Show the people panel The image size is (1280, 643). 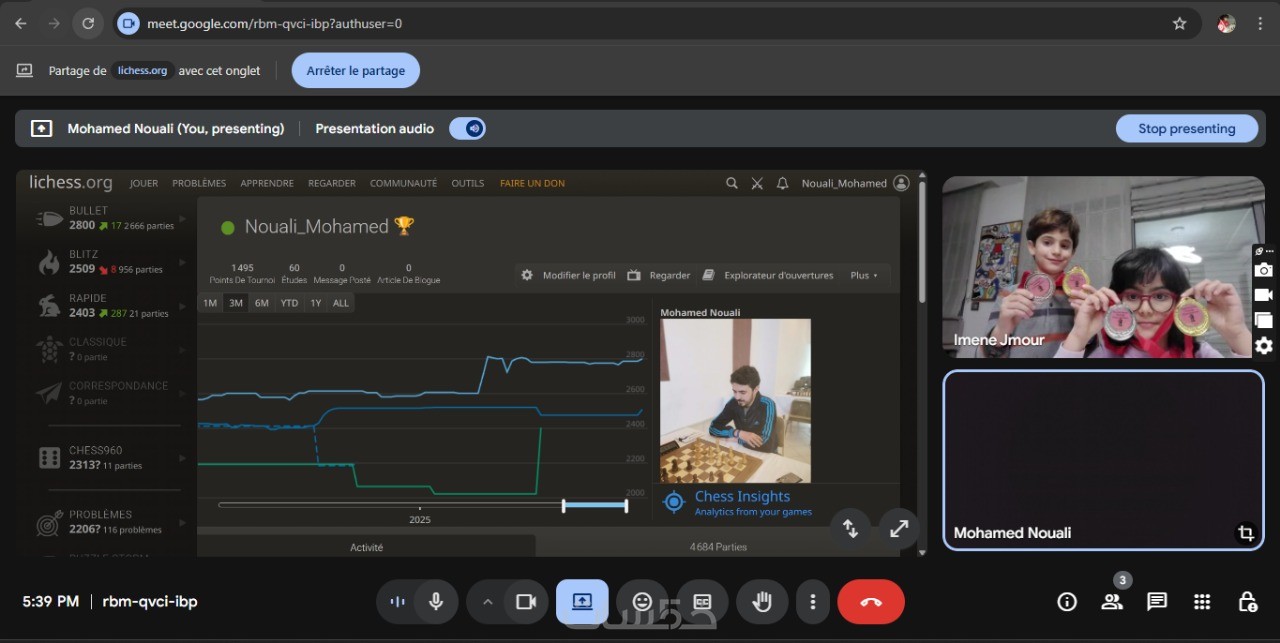[1112, 602]
